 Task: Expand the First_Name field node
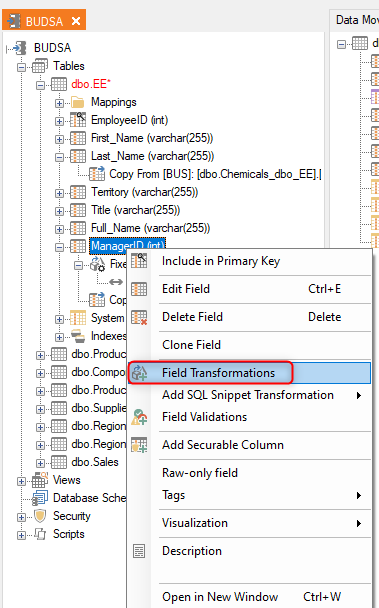click(x=59, y=139)
